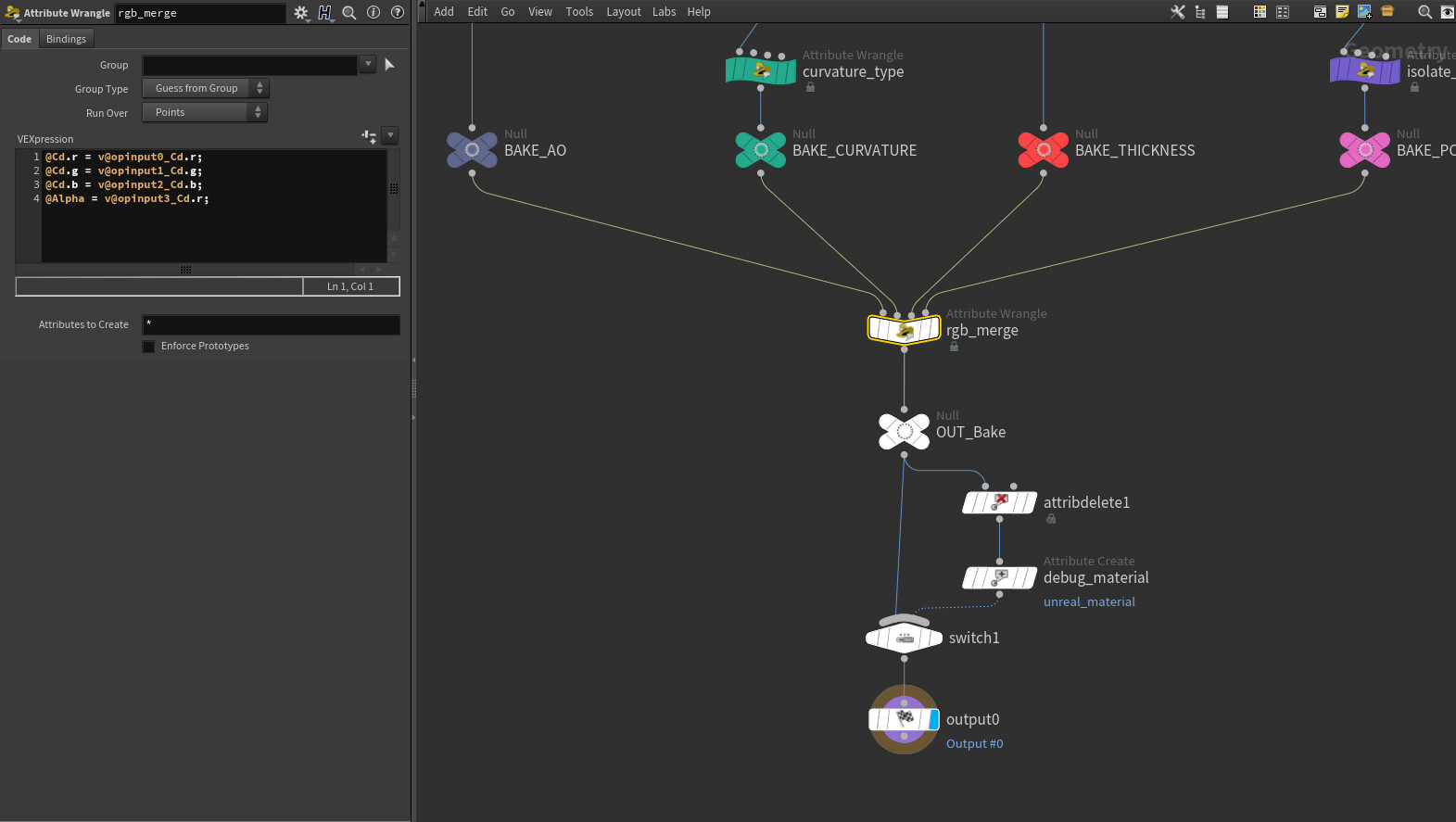This screenshot has height=822, width=1456.
Task: Open the Labs menu
Action: pos(665,12)
